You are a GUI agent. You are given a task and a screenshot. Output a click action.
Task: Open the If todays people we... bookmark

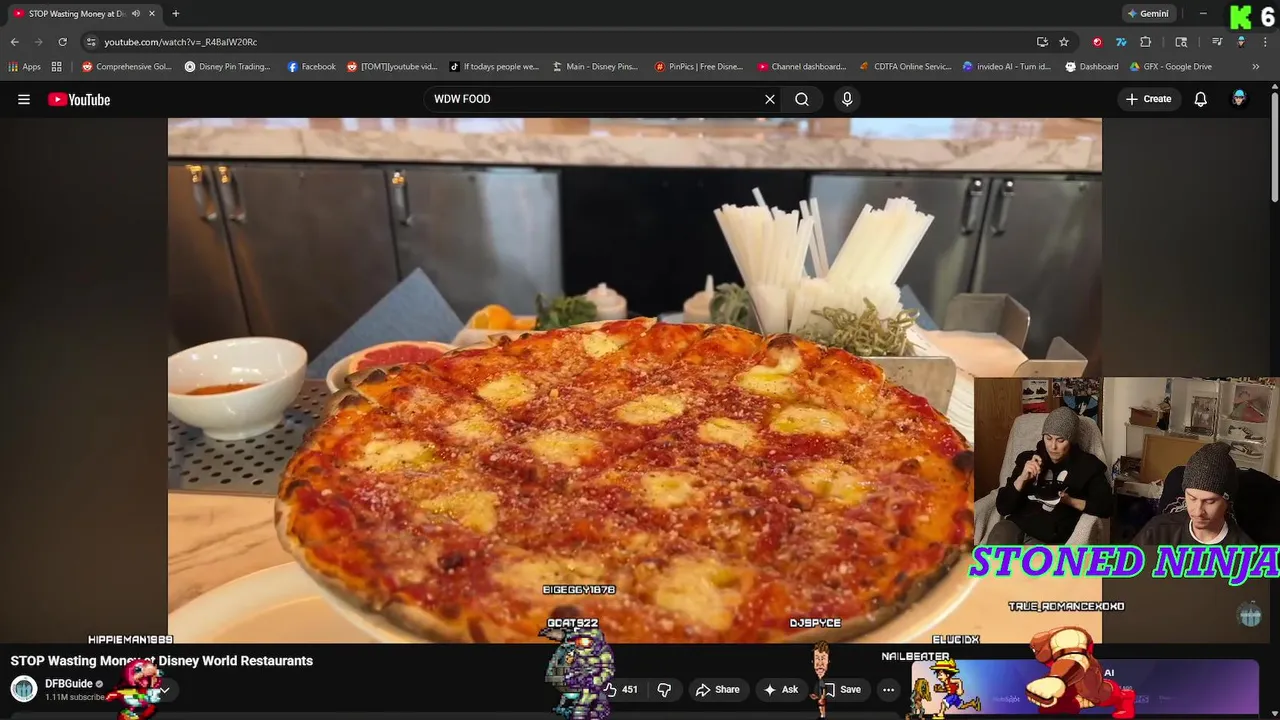coord(494,67)
